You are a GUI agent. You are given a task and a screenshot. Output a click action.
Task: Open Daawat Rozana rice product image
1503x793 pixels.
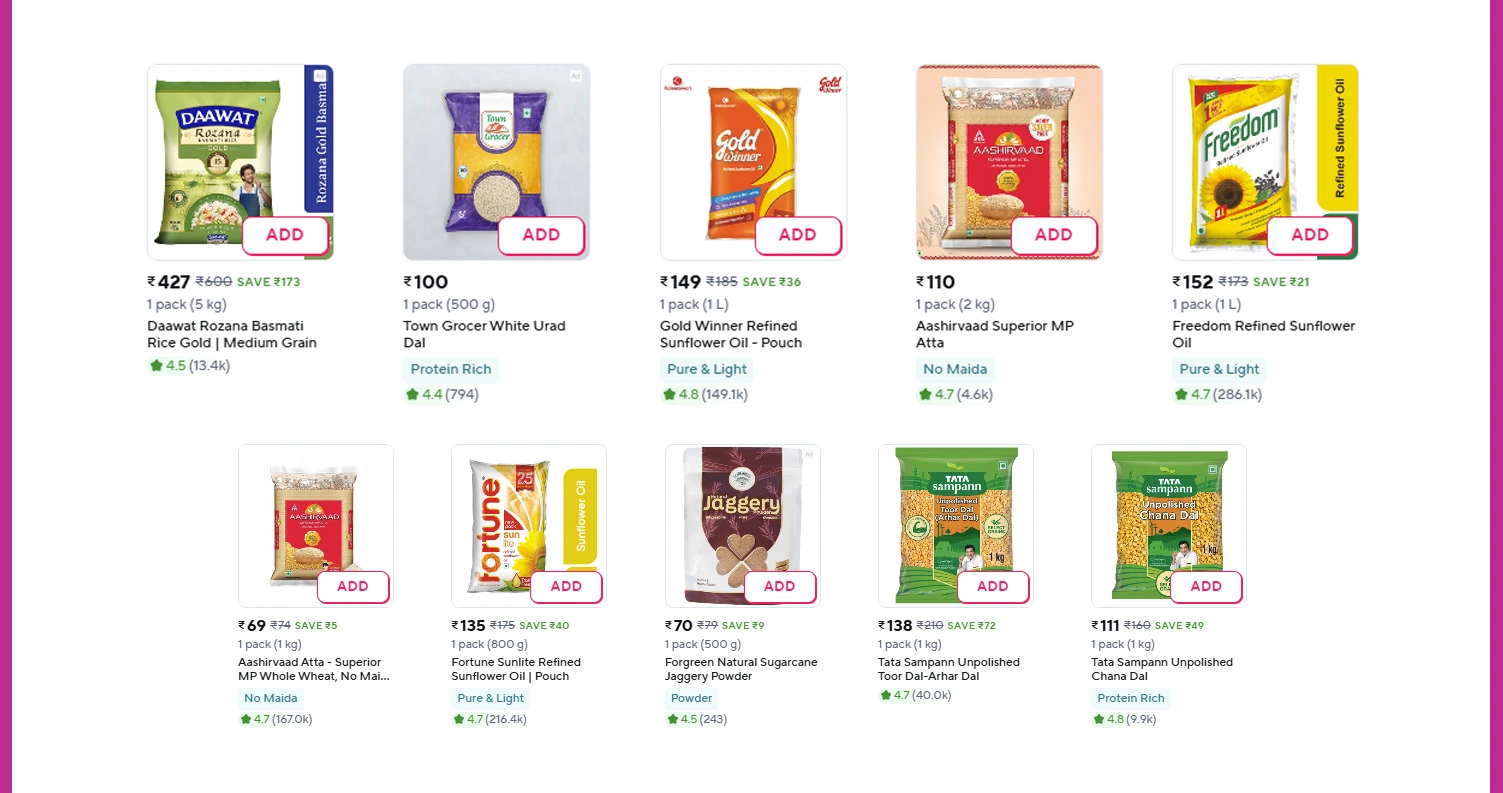pos(220,150)
